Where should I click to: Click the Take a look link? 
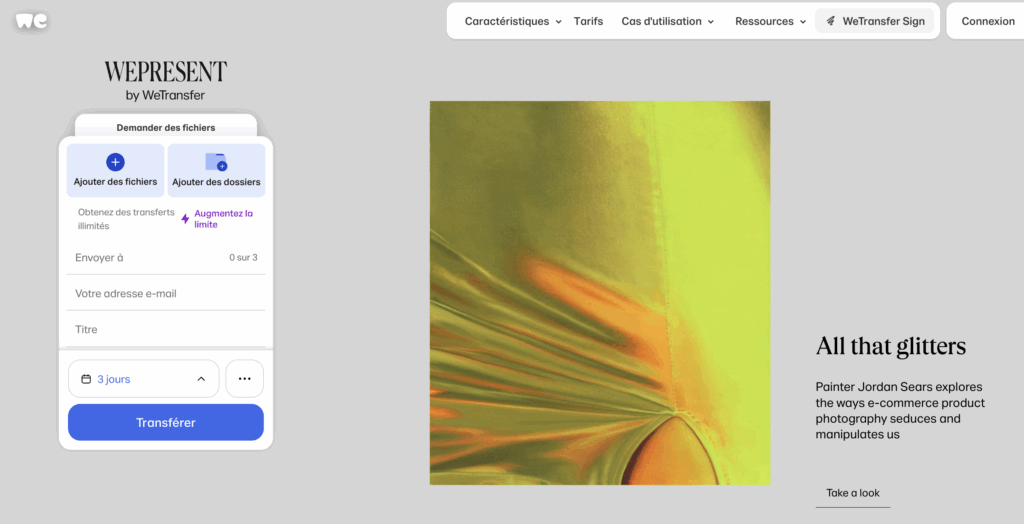coord(853,493)
